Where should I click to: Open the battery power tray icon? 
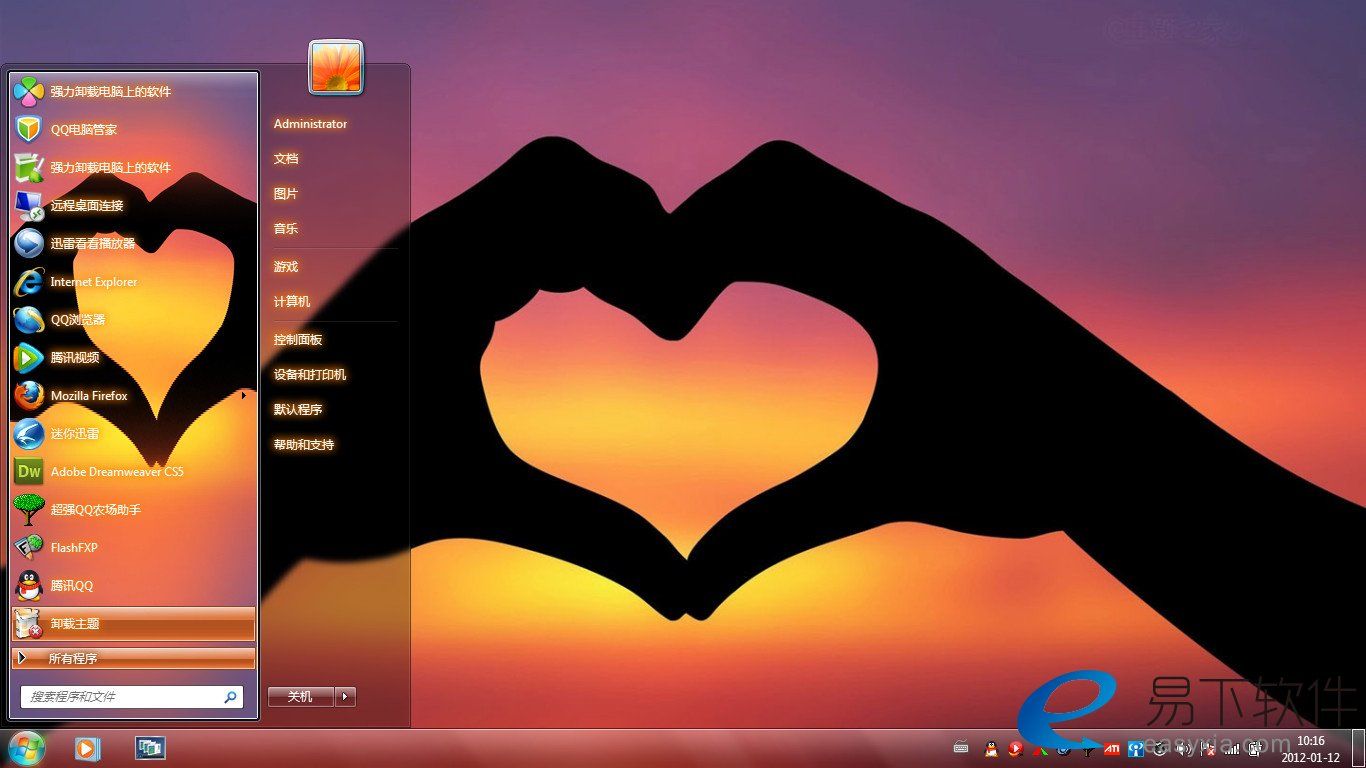[1255, 748]
